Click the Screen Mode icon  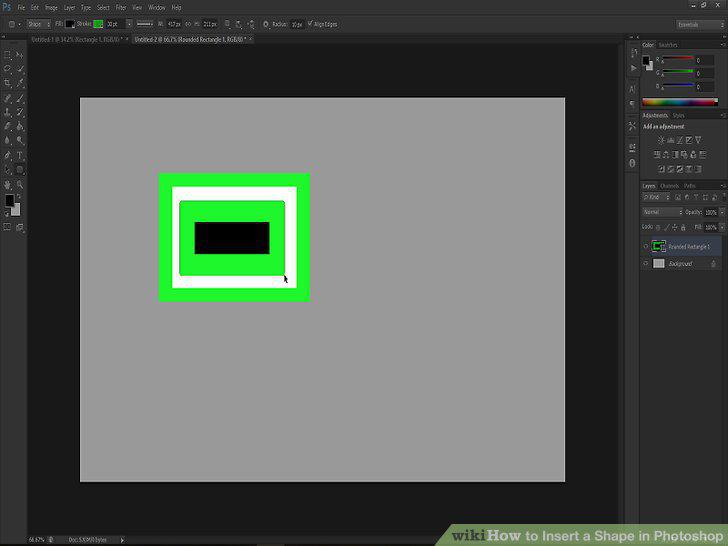point(20,227)
